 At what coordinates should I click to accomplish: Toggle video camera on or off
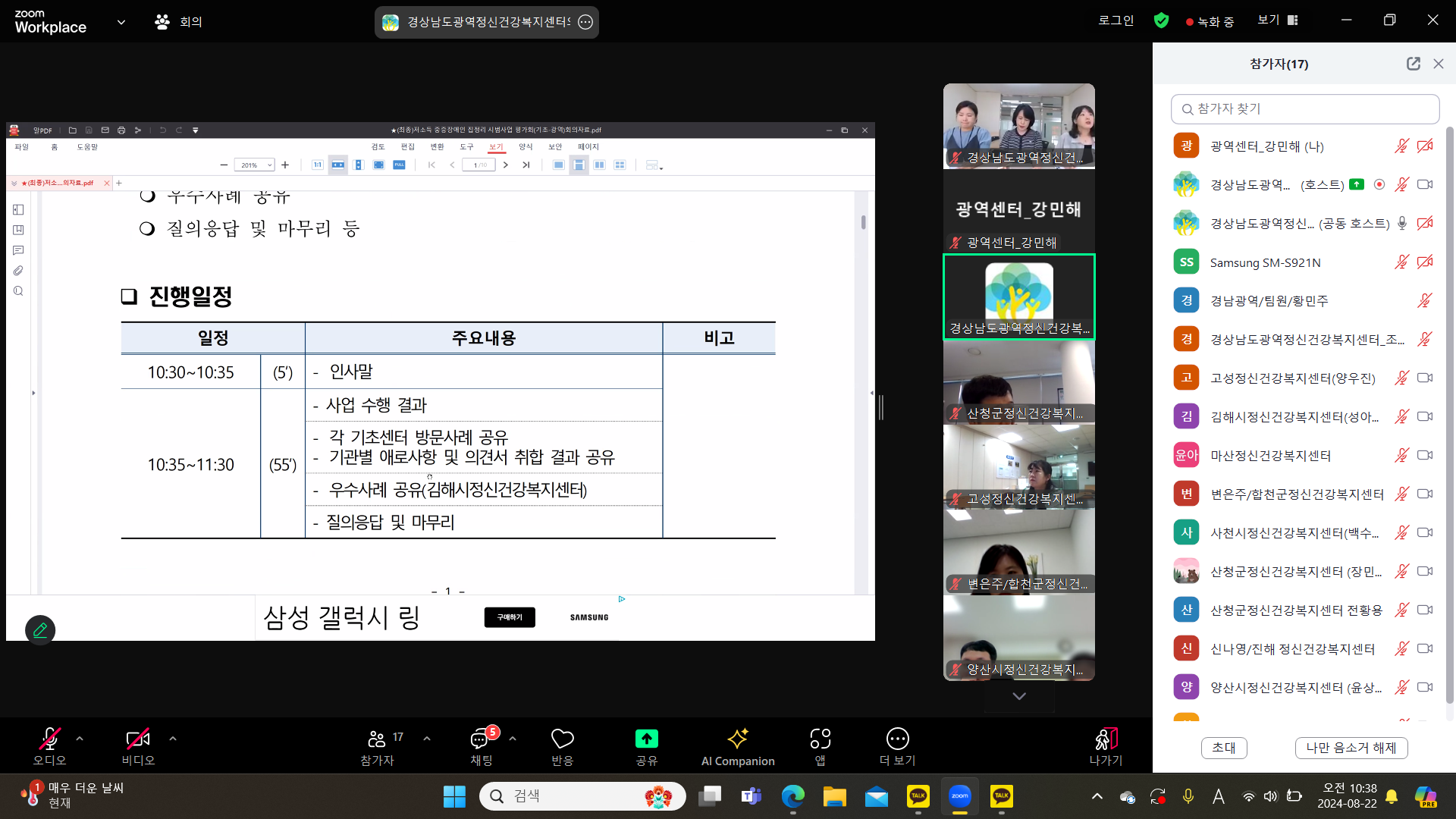point(137,747)
